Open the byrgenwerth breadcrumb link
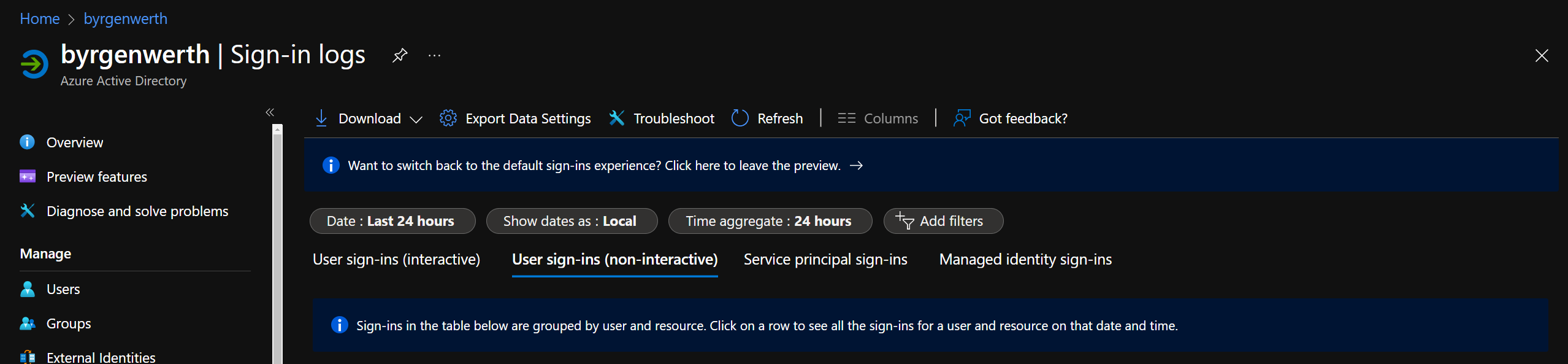Viewport: 1568px width, 364px height. pos(125,19)
